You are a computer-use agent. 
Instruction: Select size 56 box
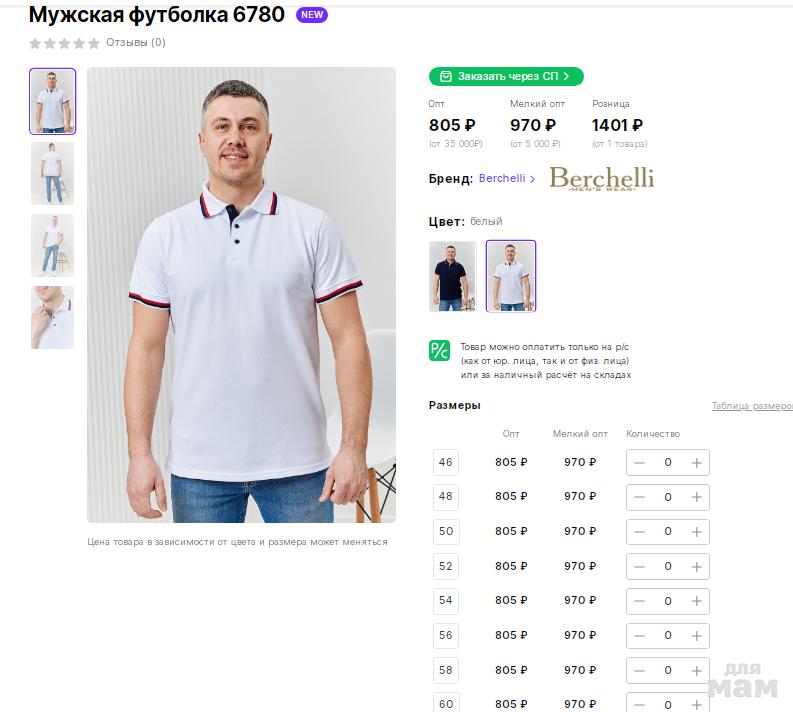(446, 635)
